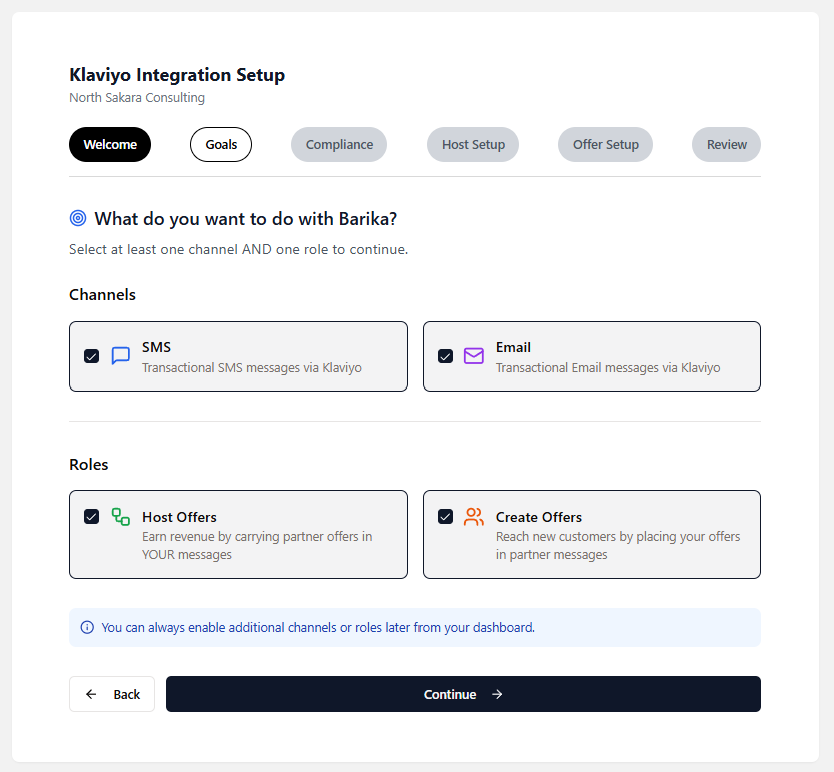Uncheck the SMS channel checkbox

[92, 356]
